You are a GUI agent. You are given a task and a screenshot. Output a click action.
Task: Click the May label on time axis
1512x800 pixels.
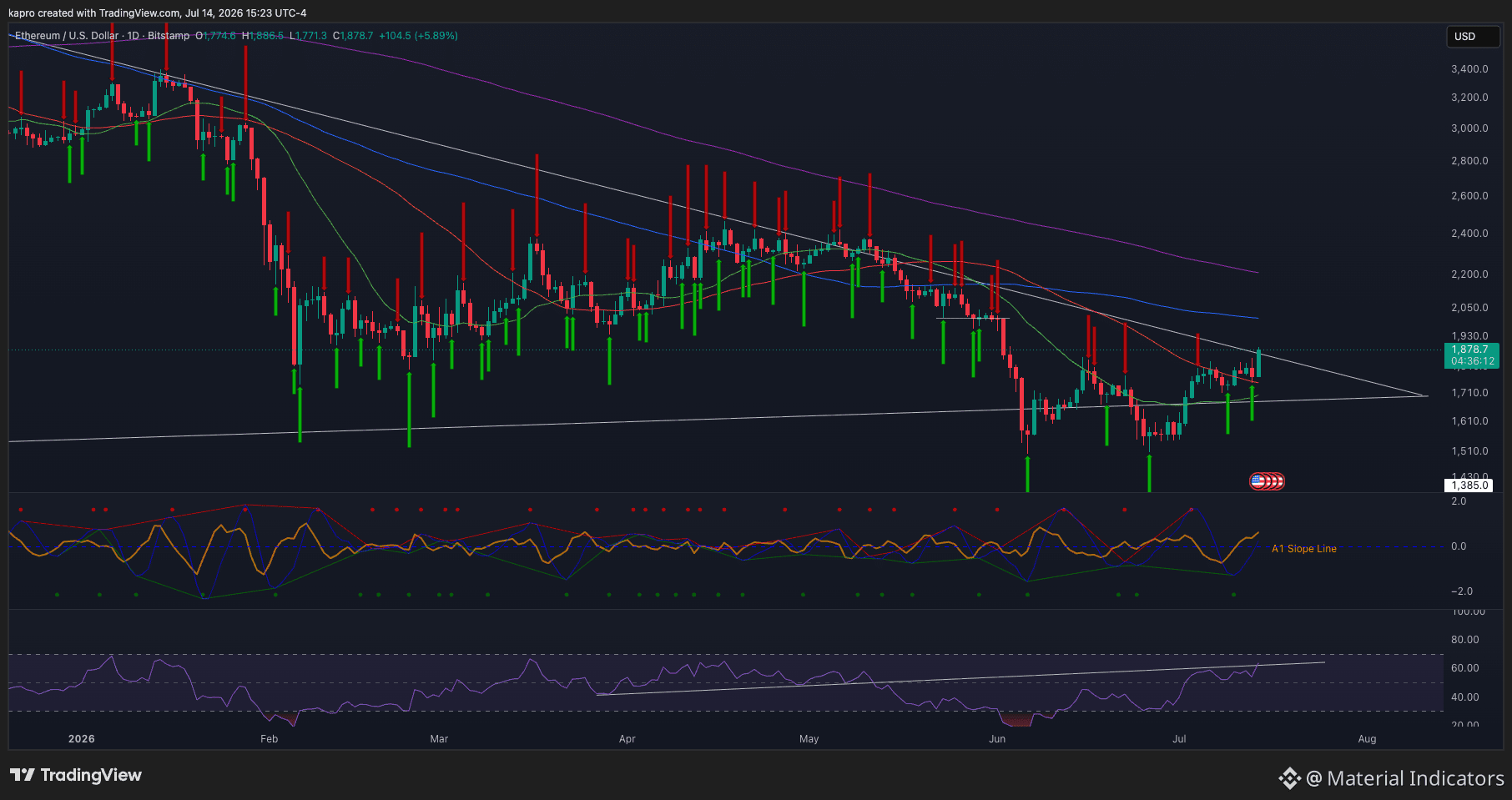pos(809,739)
